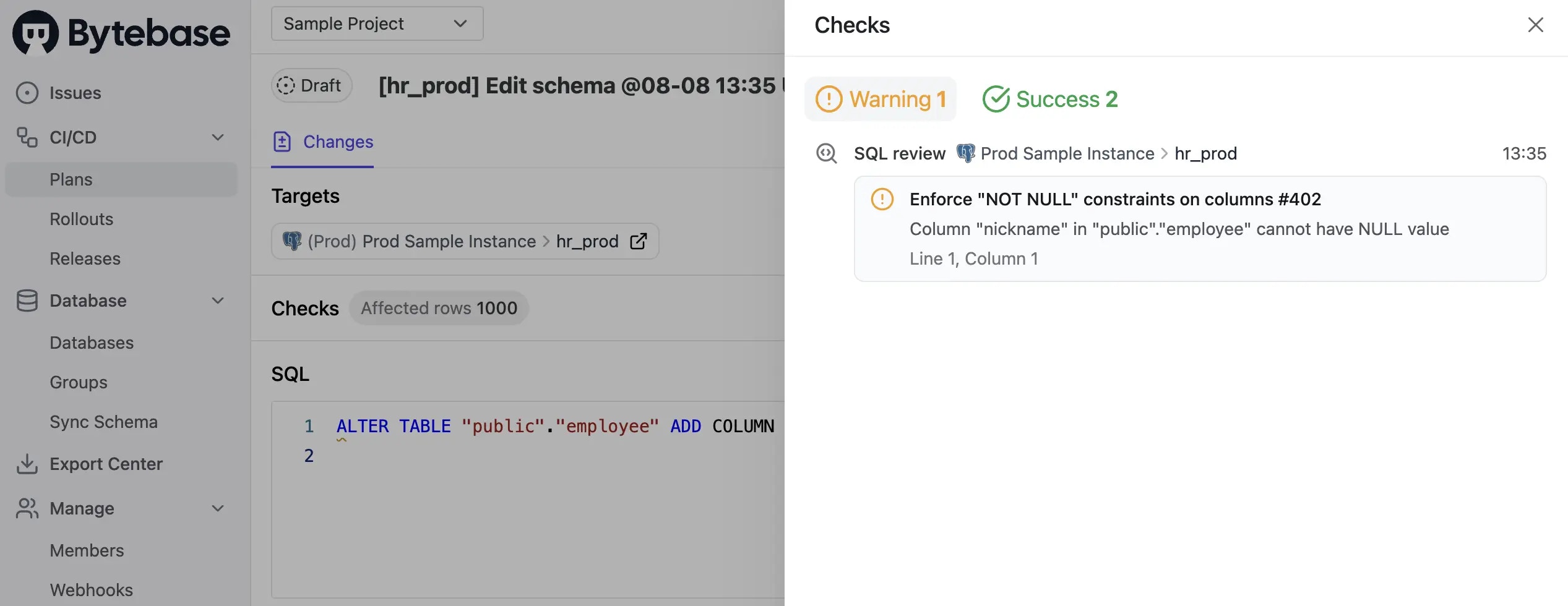Open Members page
Image resolution: width=1568 pixels, height=606 pixels.
[x=87, y=550]
